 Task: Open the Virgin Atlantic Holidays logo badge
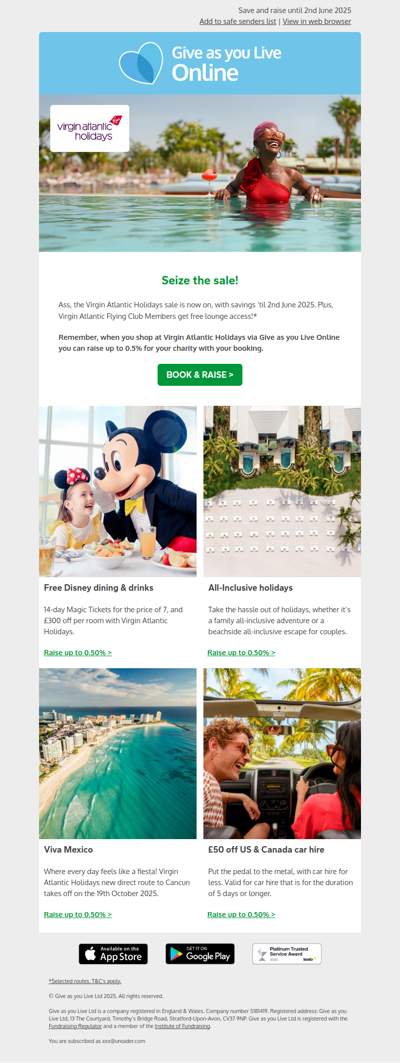pos(89,128)
